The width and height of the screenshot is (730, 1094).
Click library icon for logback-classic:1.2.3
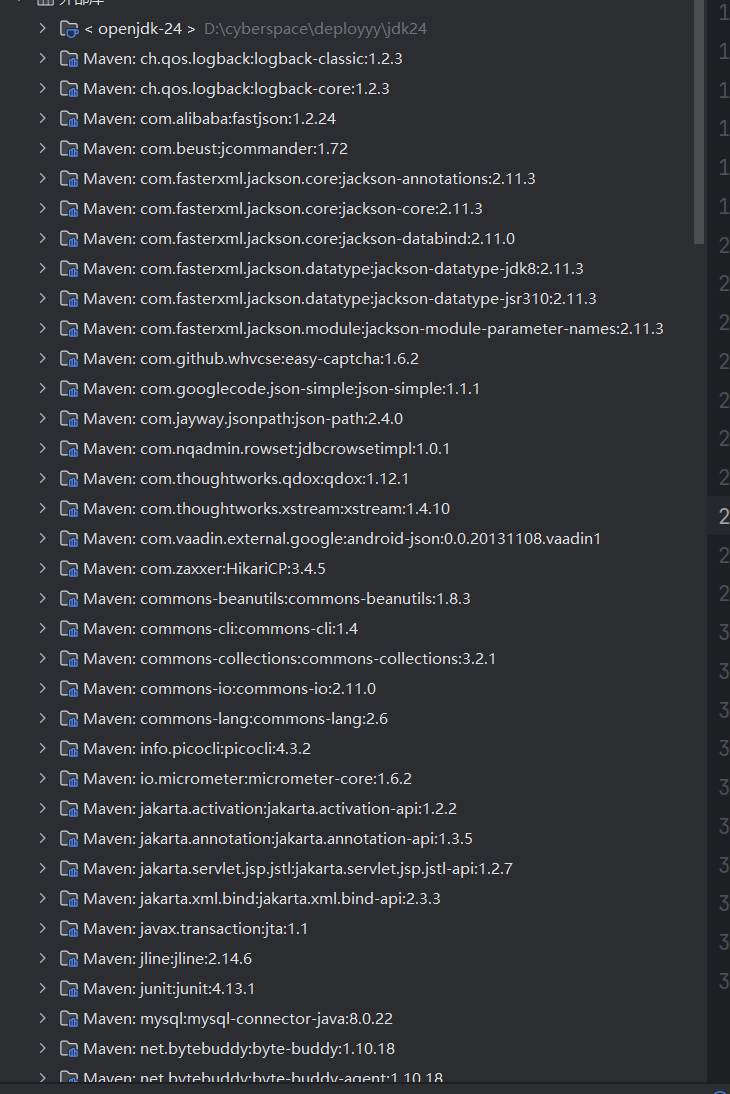pyautogui.click(x=69, y=59)
